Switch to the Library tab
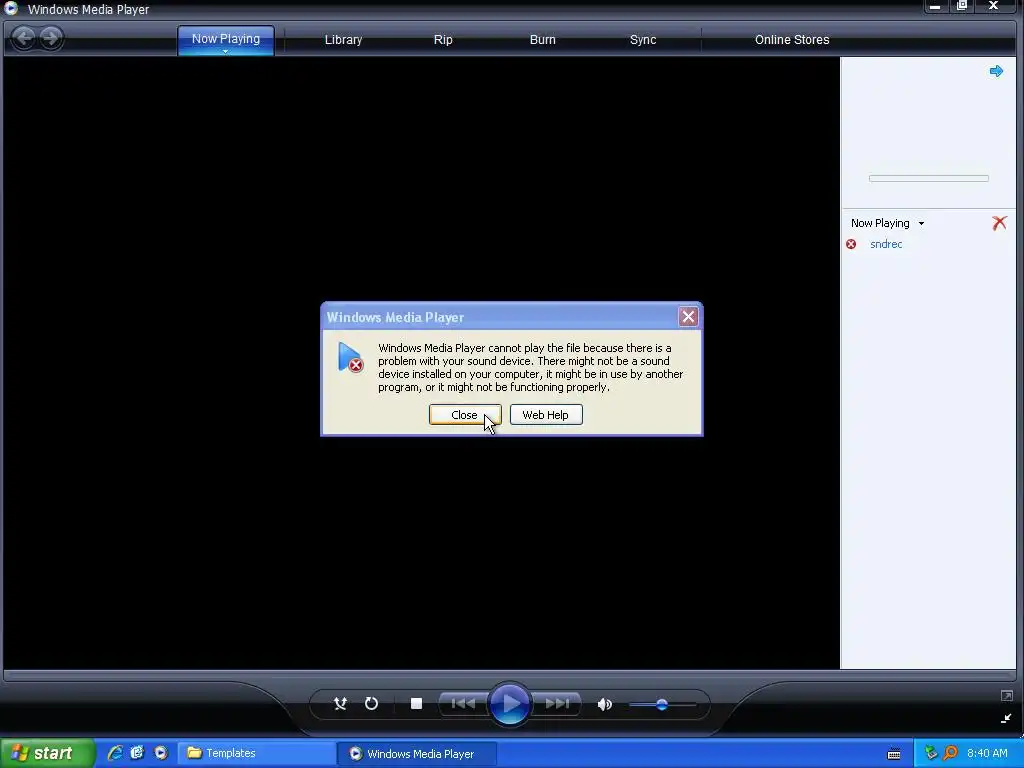Viewport: 1024px width, 768px height. tap(344, 40)
